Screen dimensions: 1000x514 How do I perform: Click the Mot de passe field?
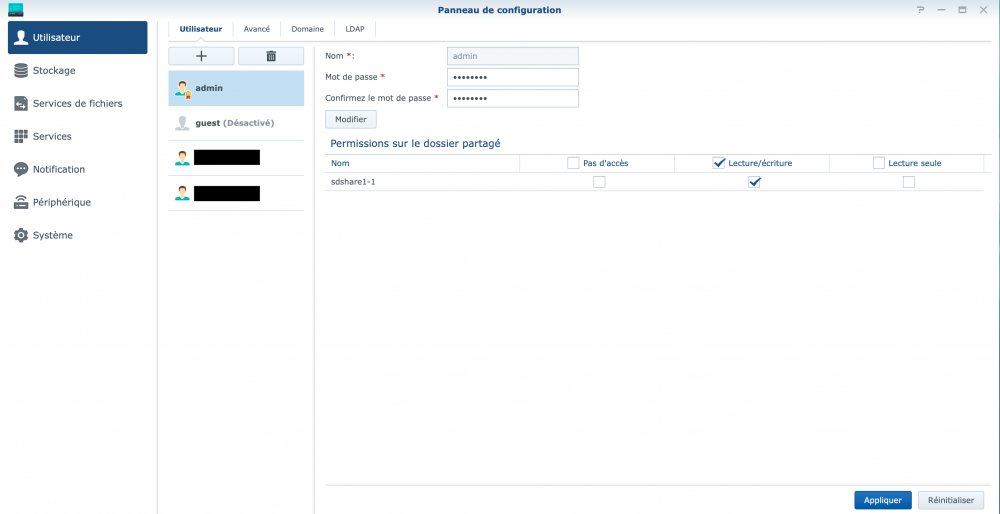512,78
